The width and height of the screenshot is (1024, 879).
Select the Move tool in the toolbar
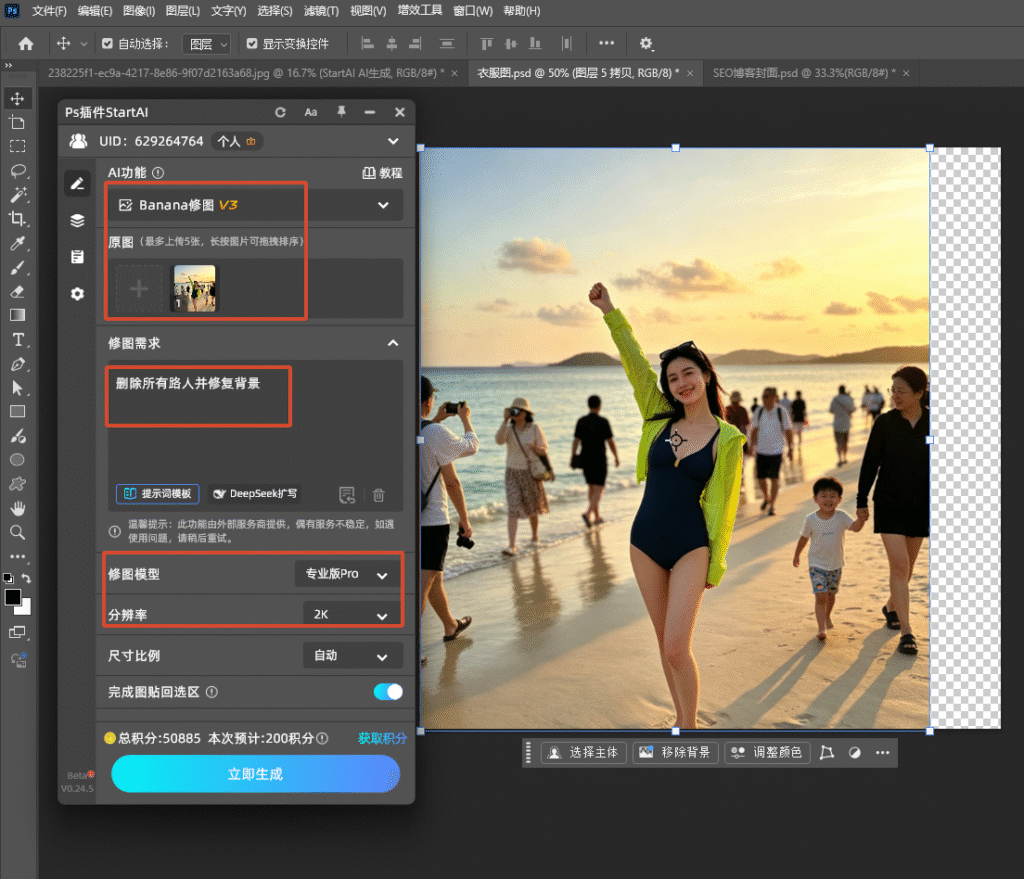click(x=18, y=99)
